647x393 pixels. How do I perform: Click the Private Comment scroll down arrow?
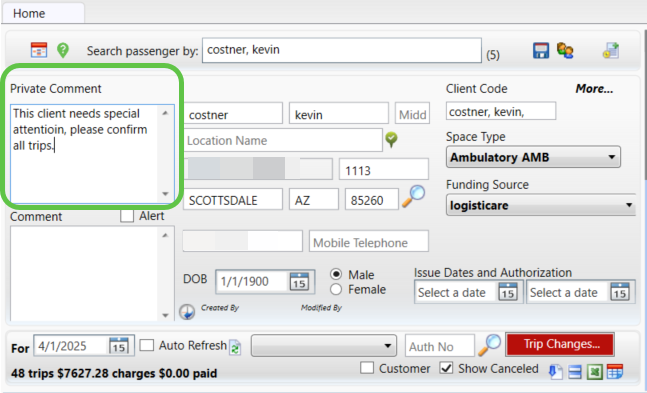pyautogui.click(x=165, y=194)
